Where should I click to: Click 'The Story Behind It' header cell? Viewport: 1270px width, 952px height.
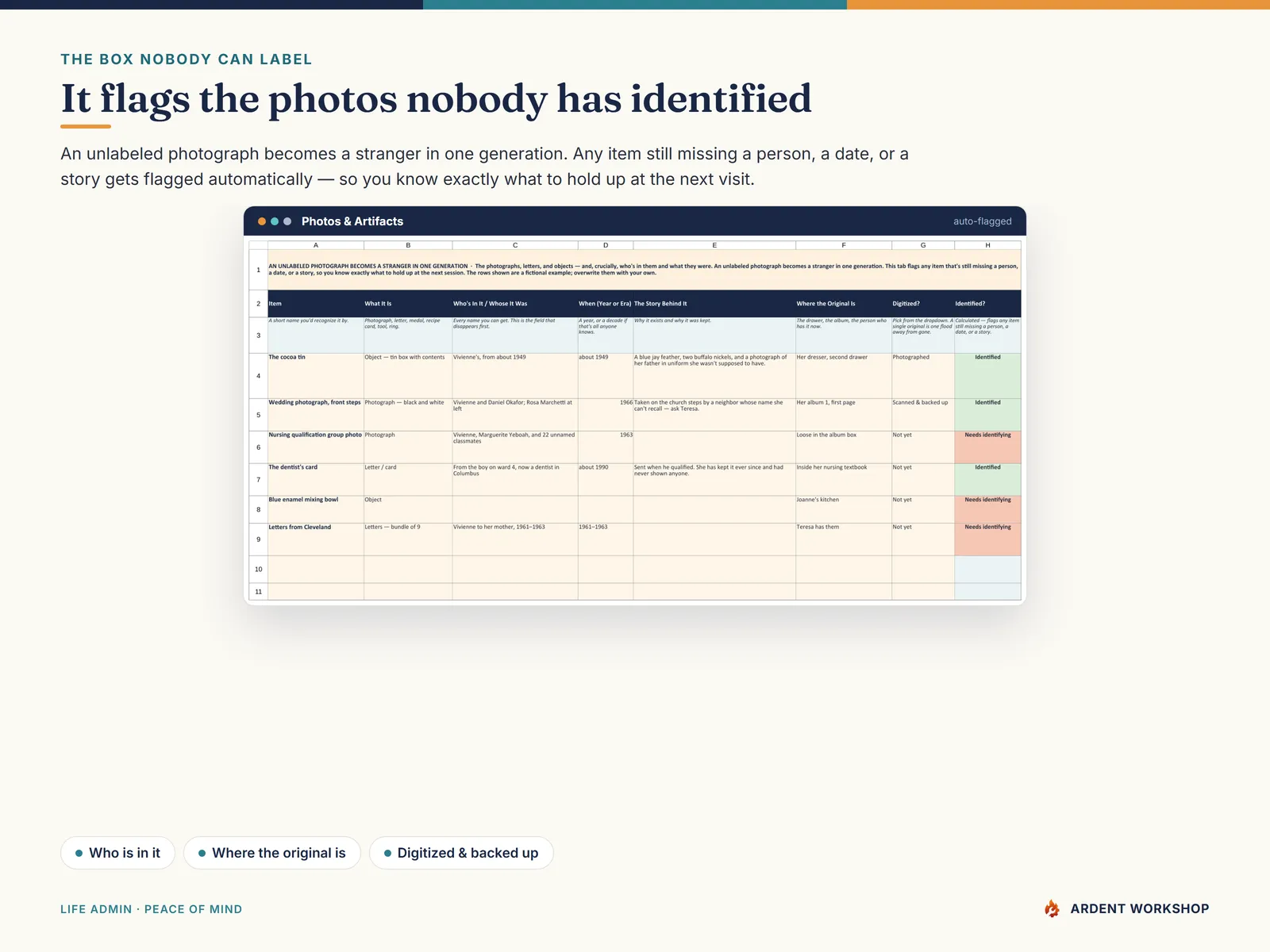click(x=714, y=304)
